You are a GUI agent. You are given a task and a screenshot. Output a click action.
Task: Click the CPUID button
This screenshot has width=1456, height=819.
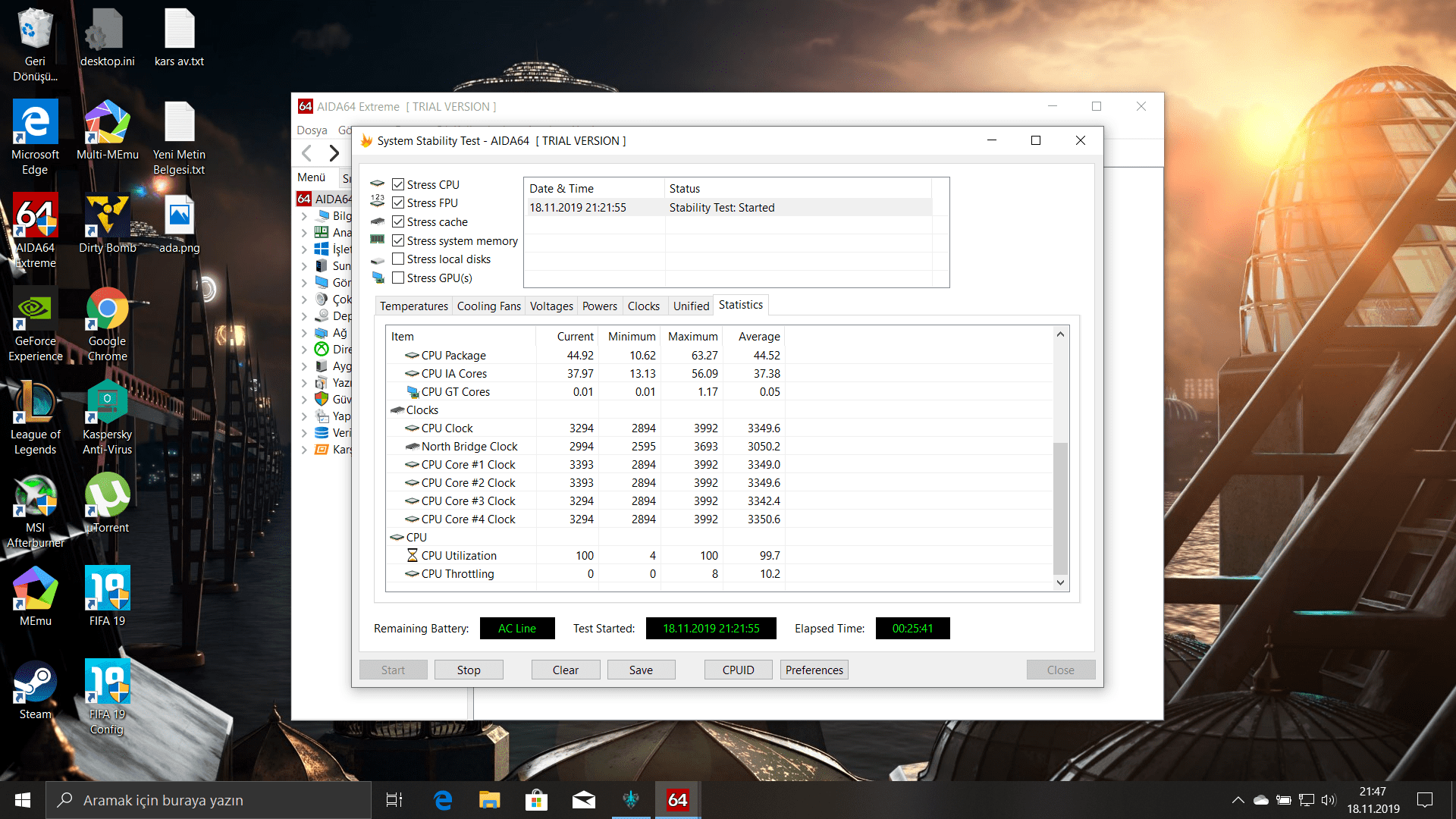(738, 670)
